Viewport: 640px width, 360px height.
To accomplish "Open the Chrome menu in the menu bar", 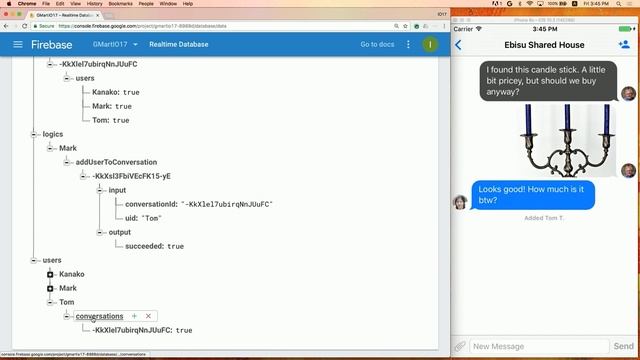I will pyautogui.click(x=27, y=4).
